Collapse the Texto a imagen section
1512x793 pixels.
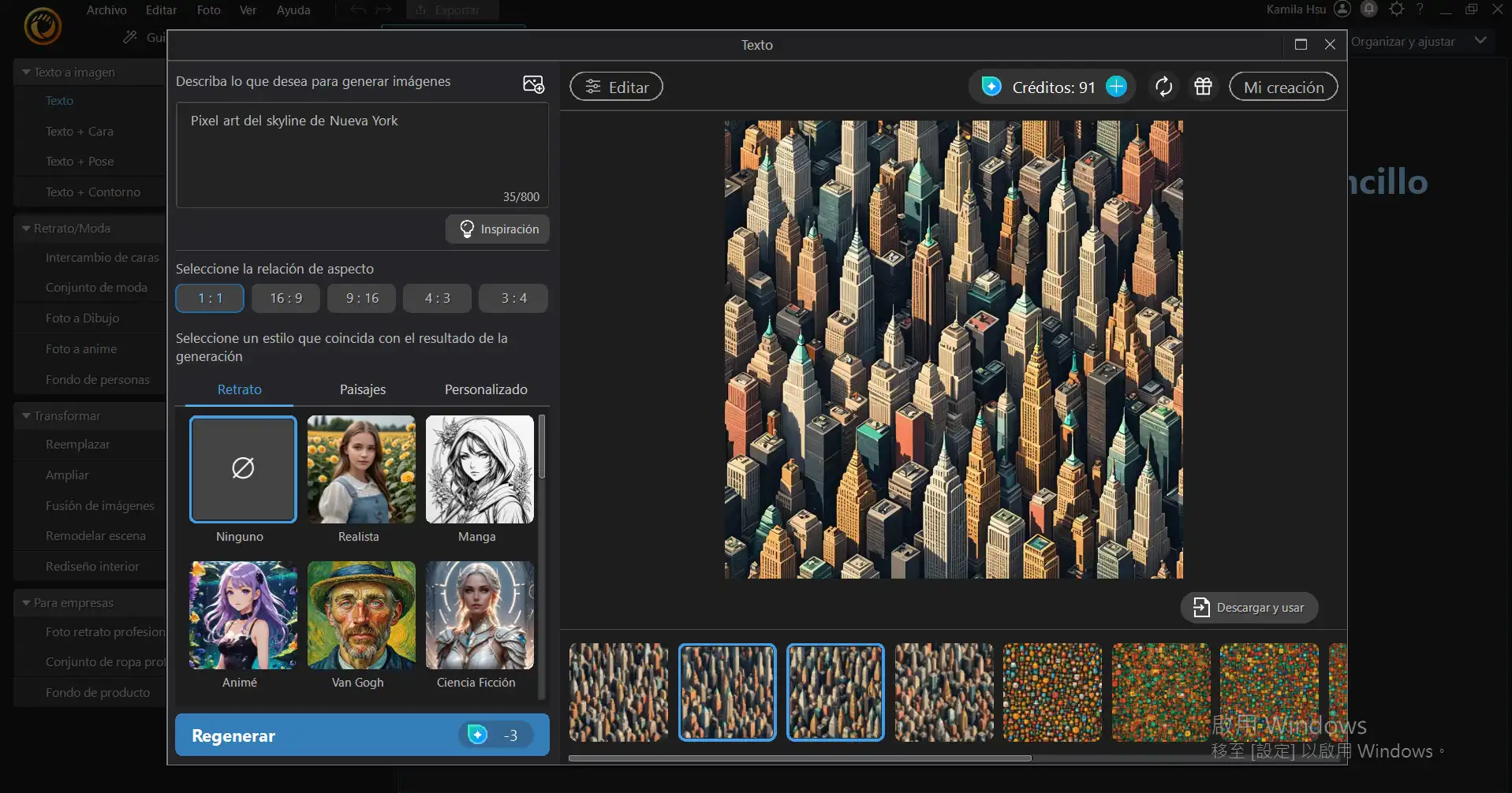(x=27, y=73)
